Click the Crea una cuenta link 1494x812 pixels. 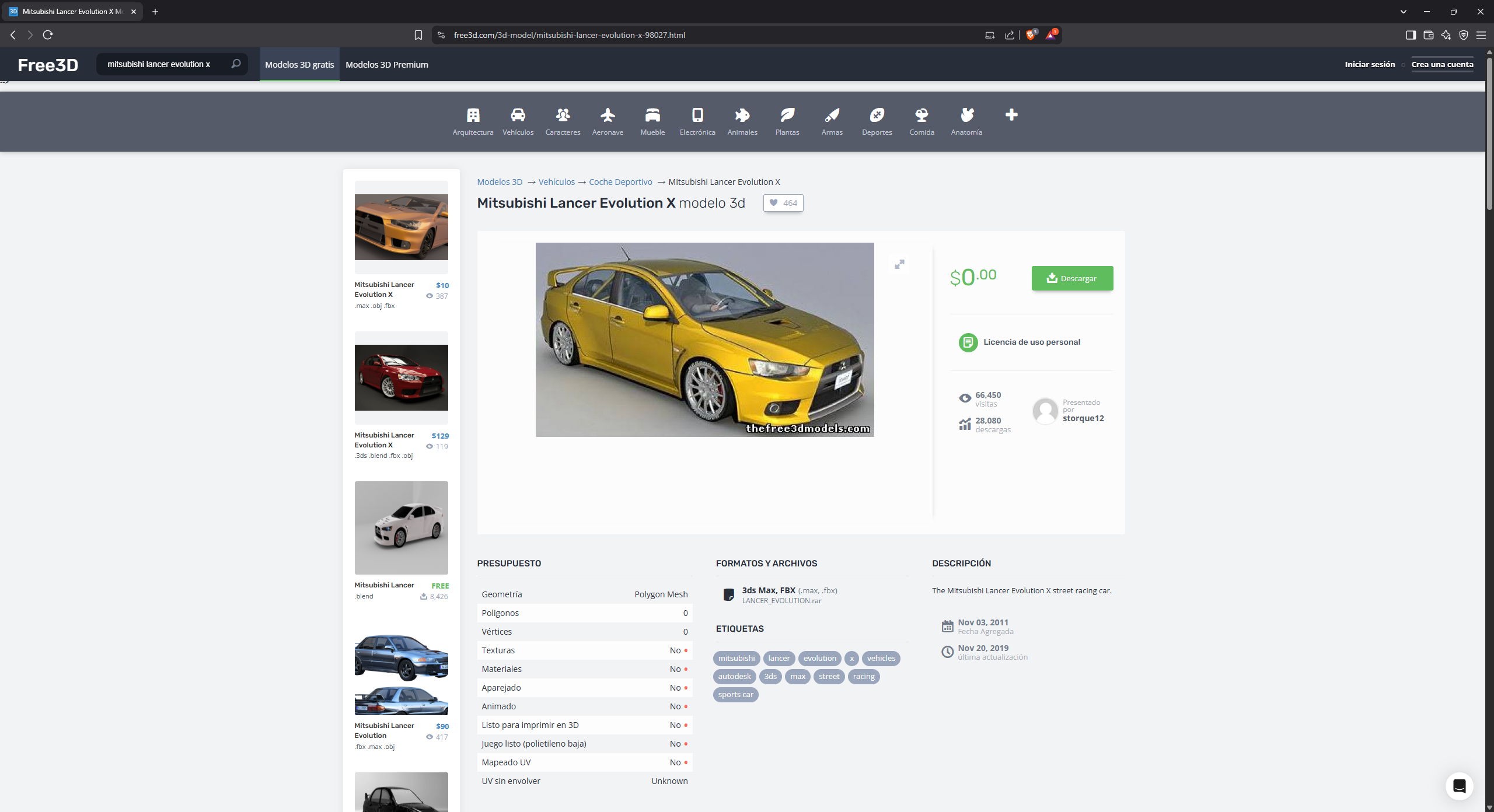[1442, 64]
